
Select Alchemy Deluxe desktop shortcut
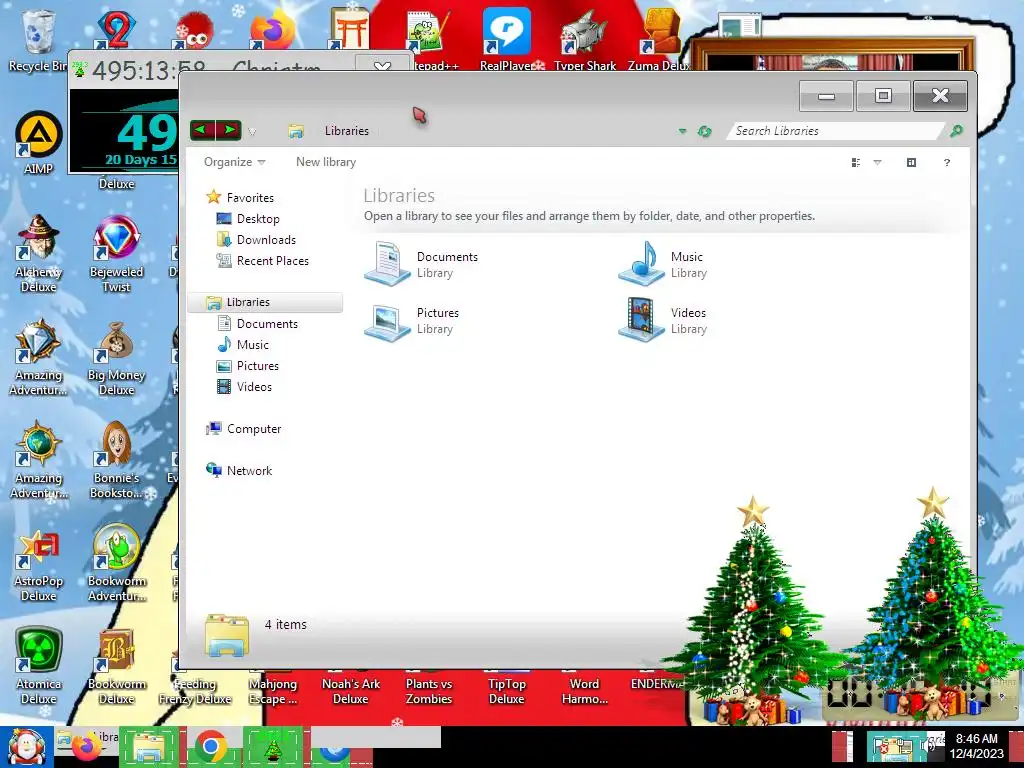click(x=39, y=253)
